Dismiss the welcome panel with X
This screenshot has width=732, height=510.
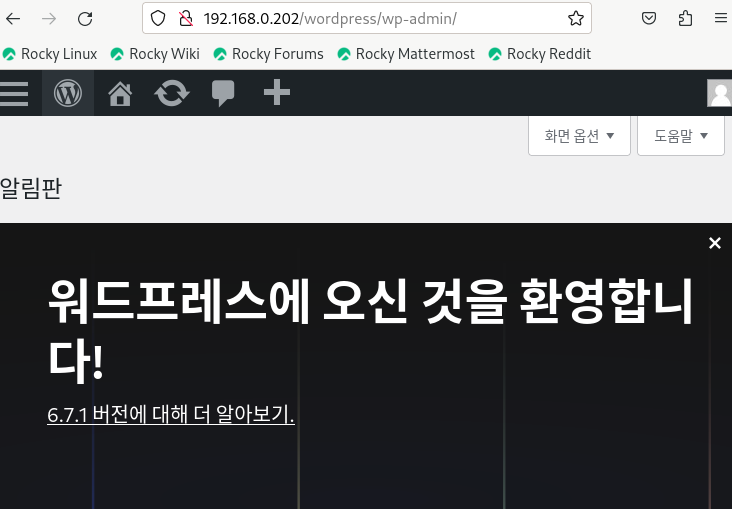click(715, 243)
